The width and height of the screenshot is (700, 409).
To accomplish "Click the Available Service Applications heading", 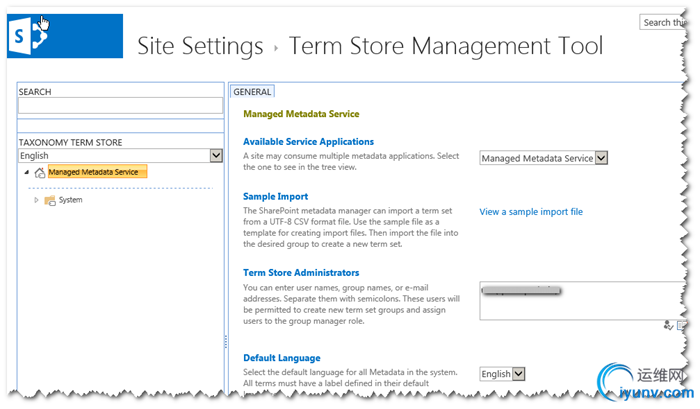I will [x=308, y=142].
